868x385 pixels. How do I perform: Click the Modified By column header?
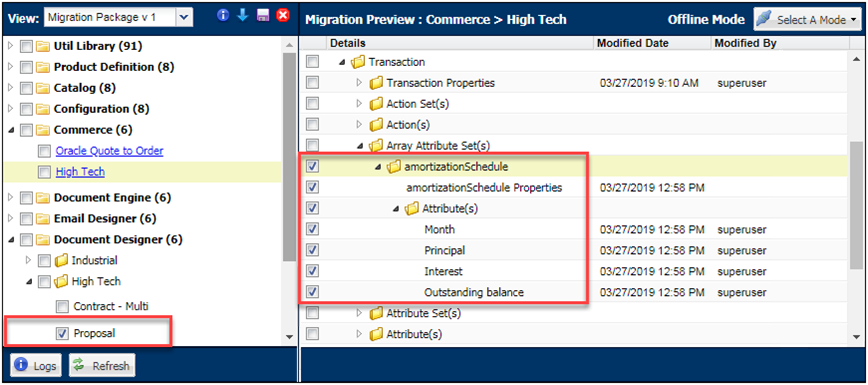[x=779, y=43]
